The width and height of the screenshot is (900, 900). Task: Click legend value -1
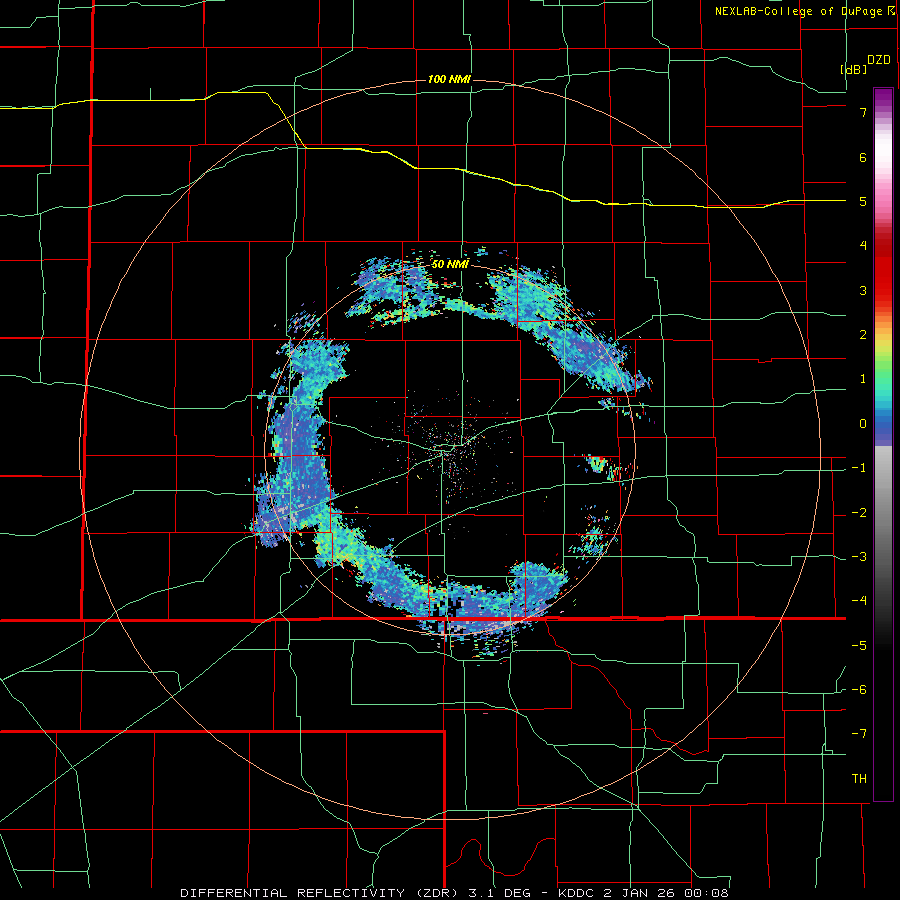click(x=859, y=468)
